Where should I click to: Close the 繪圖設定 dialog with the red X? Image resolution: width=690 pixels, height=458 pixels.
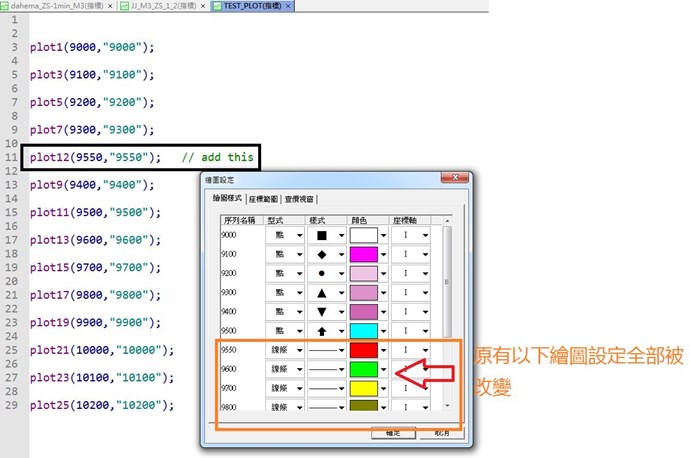pos(455,177)
